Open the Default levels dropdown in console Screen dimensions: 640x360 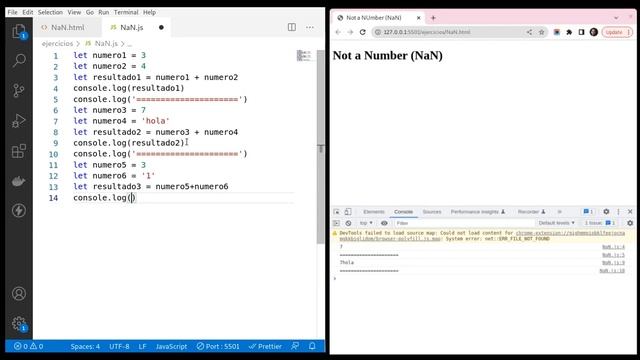coord(556,223)
